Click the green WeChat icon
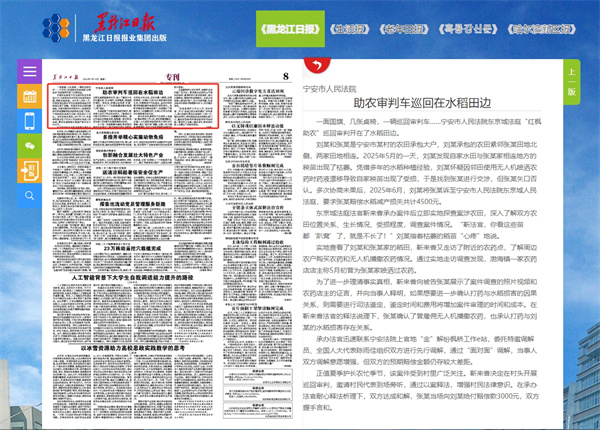The height and width of the screenshot is (430, 600). [x=29, y=146]
